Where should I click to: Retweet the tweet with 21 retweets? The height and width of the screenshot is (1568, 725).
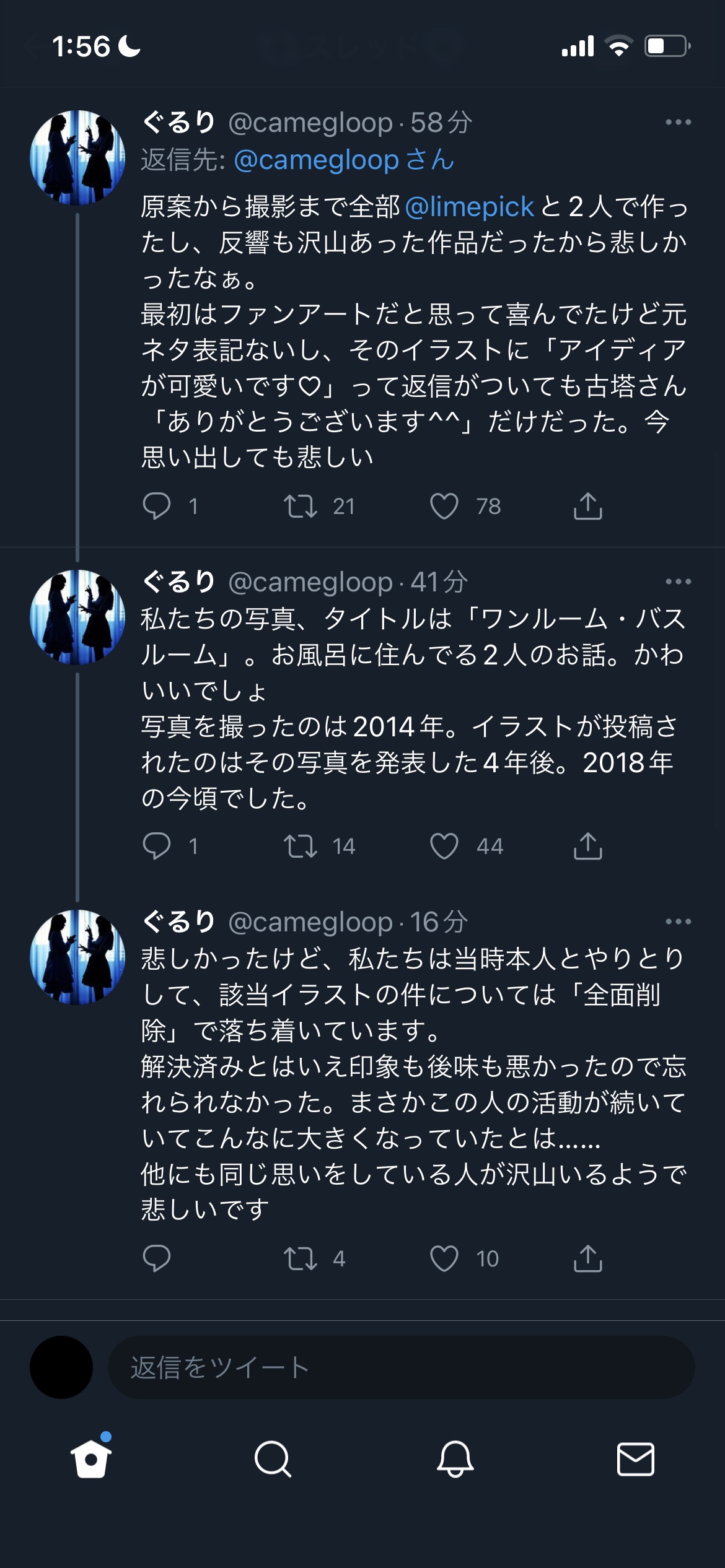pos(301,506)
